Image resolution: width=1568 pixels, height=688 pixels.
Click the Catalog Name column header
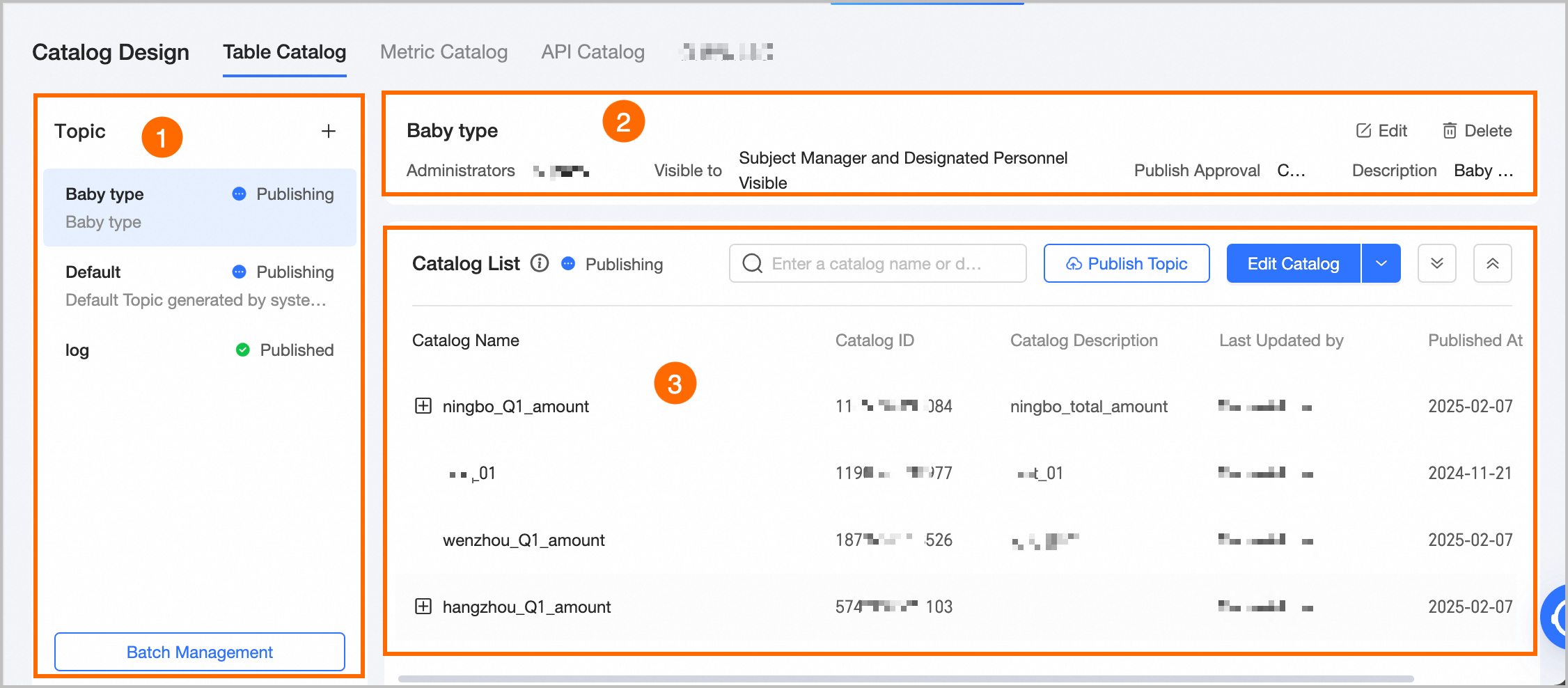[466, 341]
